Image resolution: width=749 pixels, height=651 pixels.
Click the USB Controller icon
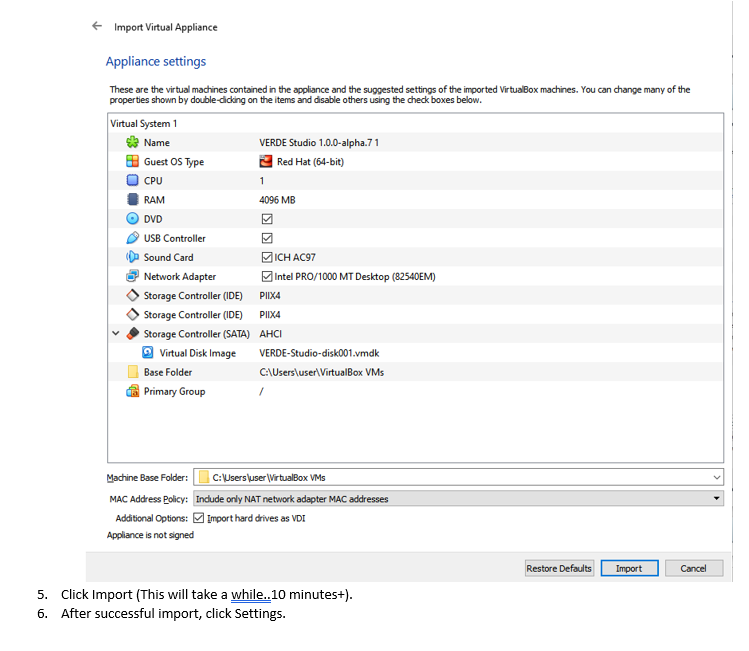pos(132,238)
